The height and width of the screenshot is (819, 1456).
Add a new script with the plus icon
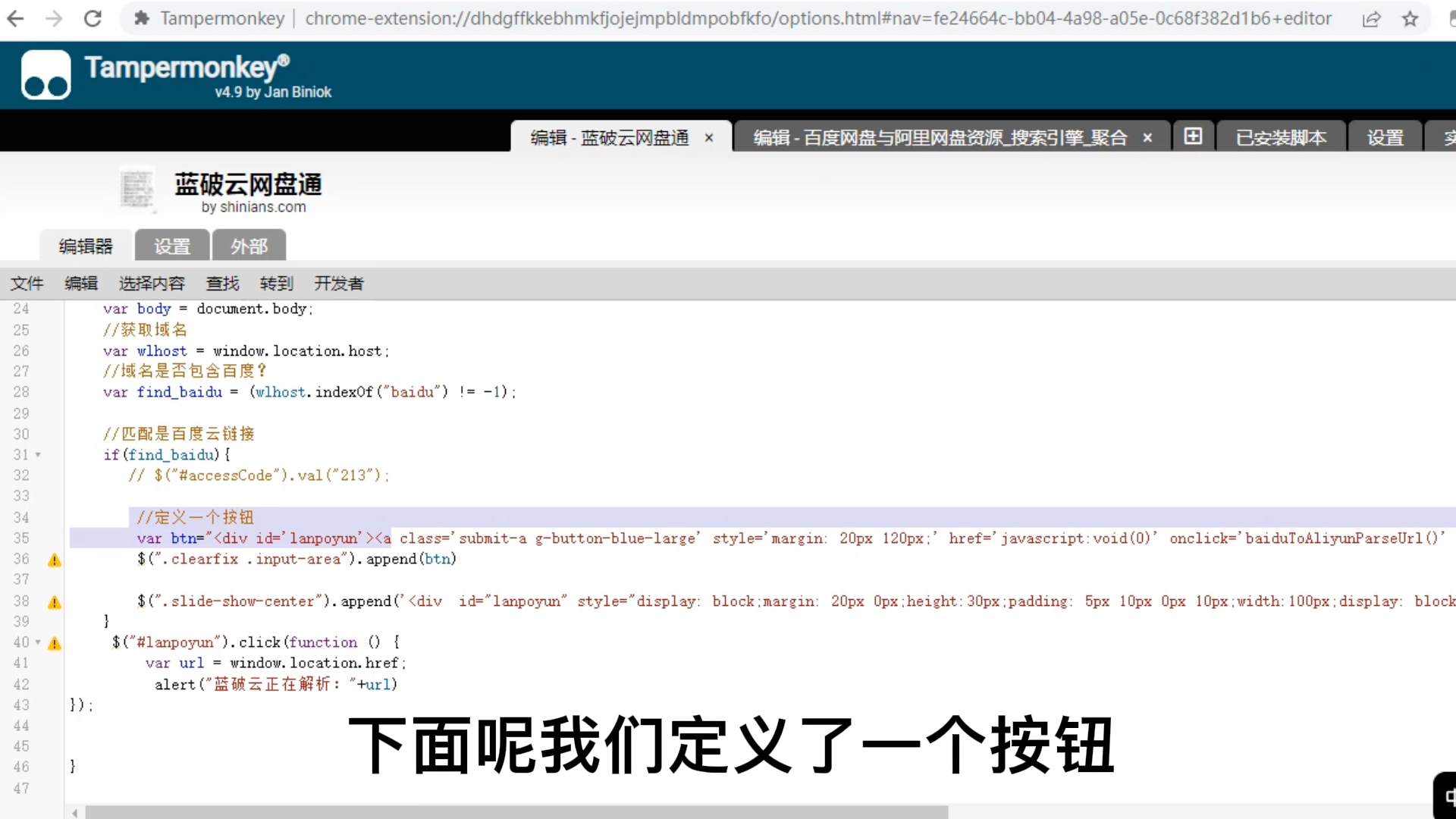(1193, 136)
